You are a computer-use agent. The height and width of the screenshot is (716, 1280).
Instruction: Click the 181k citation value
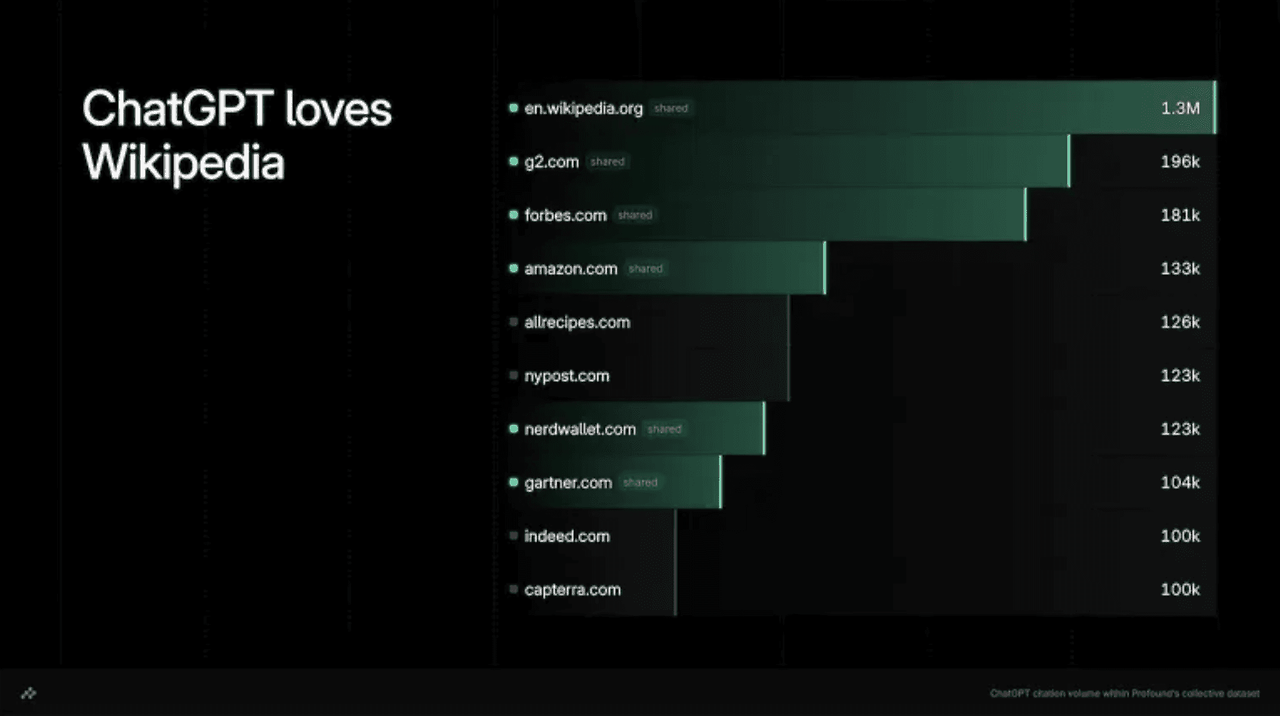(1180, 215)
